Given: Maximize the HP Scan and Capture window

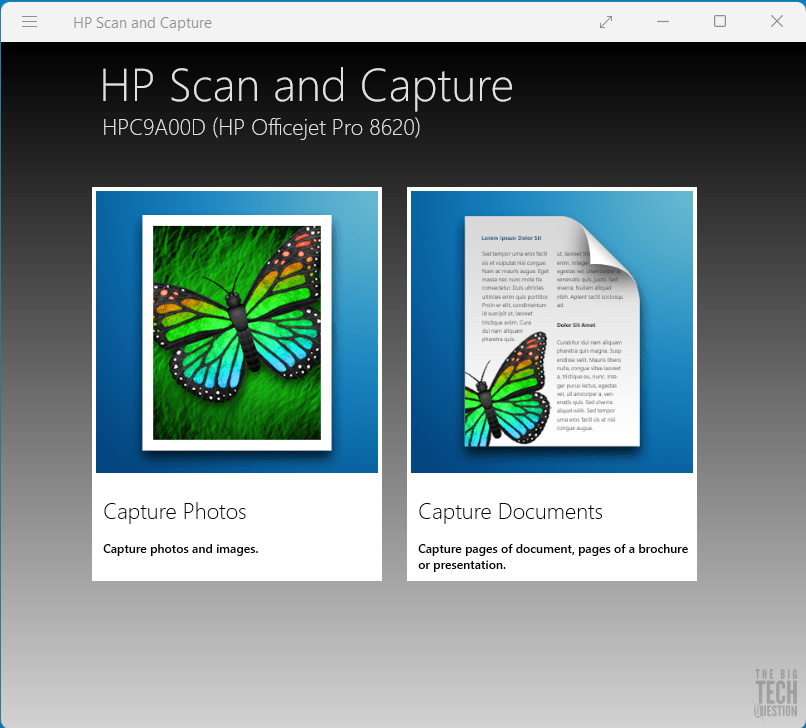Looking at the screenshot, I should pos(720,21).
